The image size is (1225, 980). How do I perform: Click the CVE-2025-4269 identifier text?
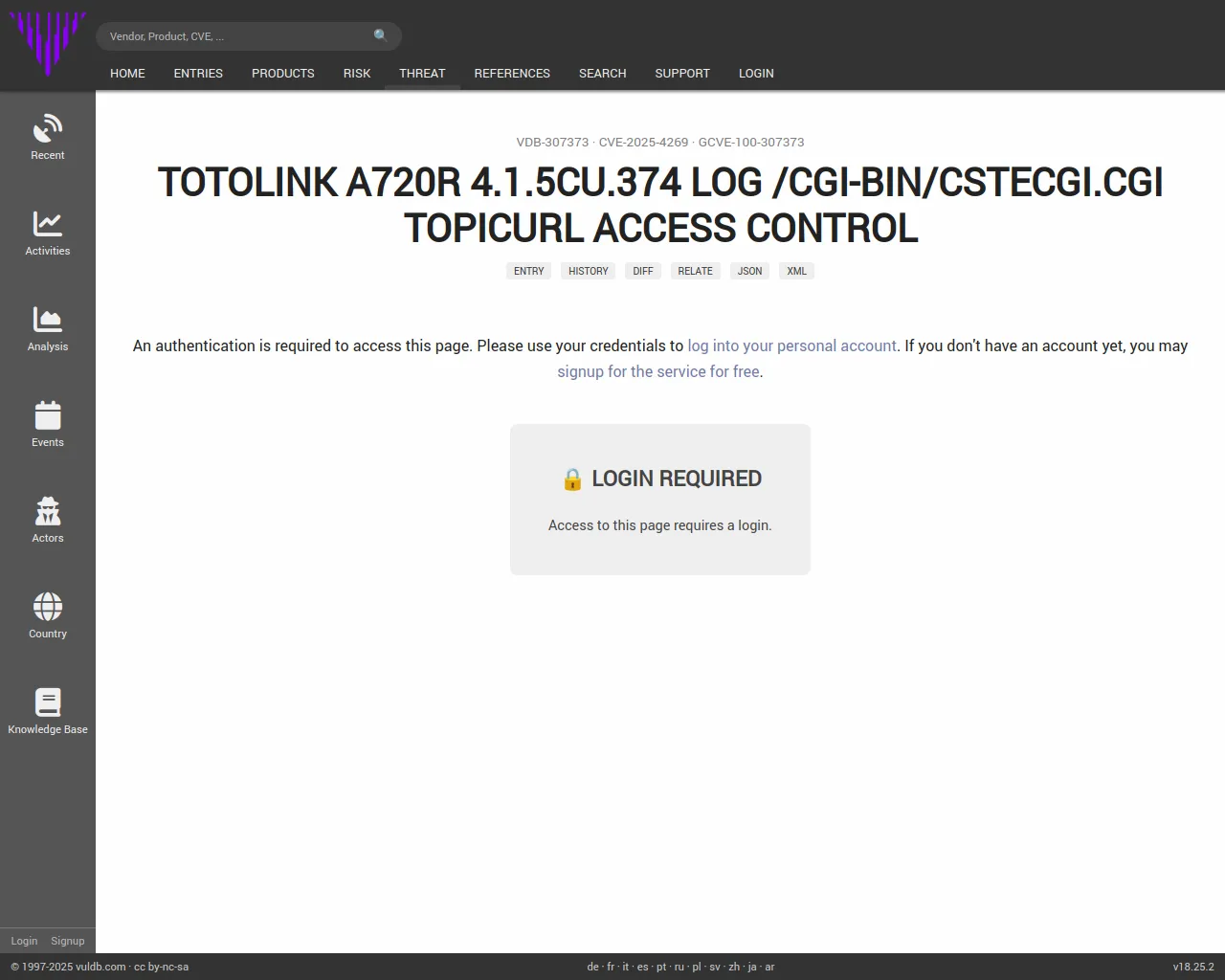643,142
